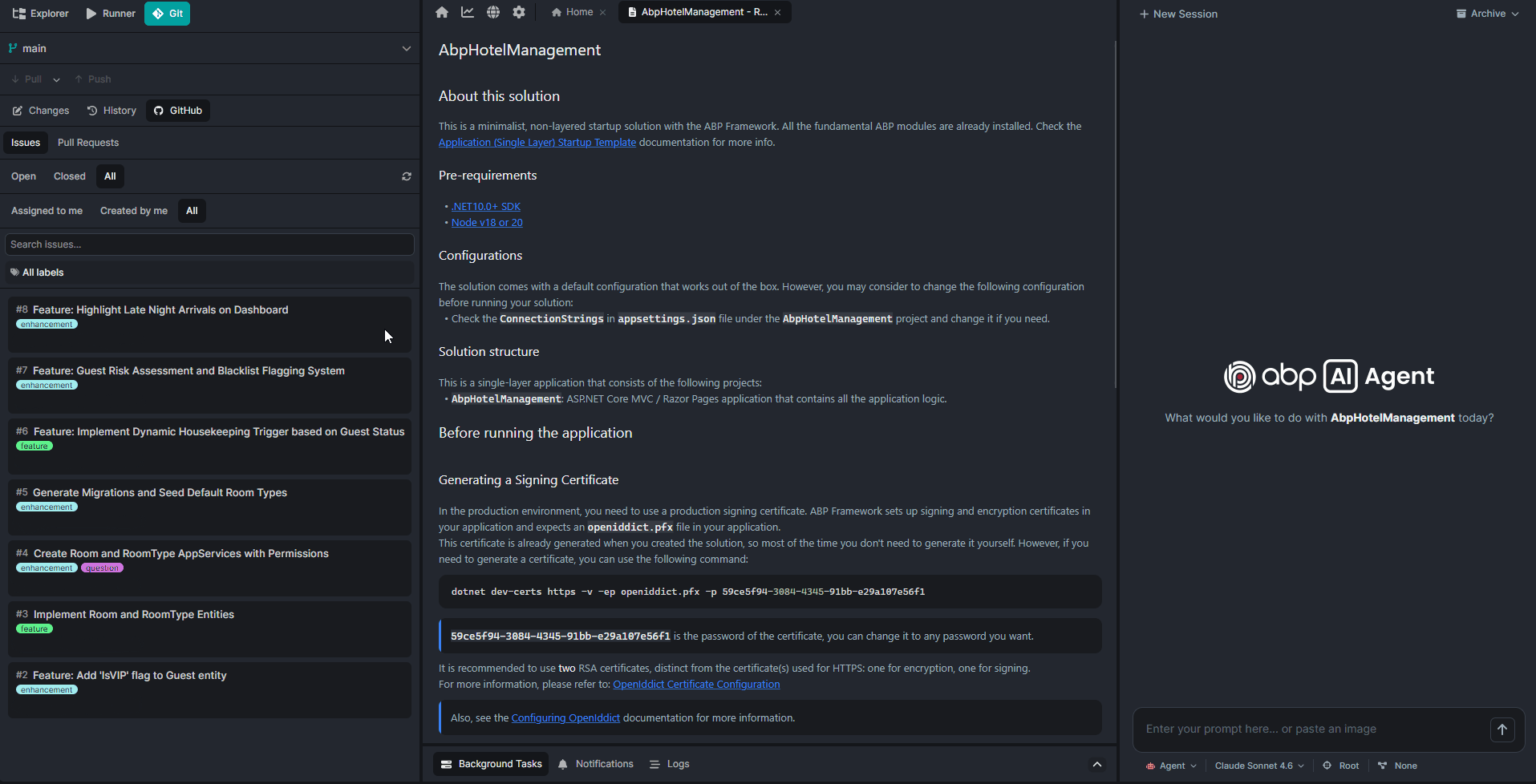This screenshot has width=1536, height=784.
Task: Open the Explorer panel
Action: click(41, 14)
